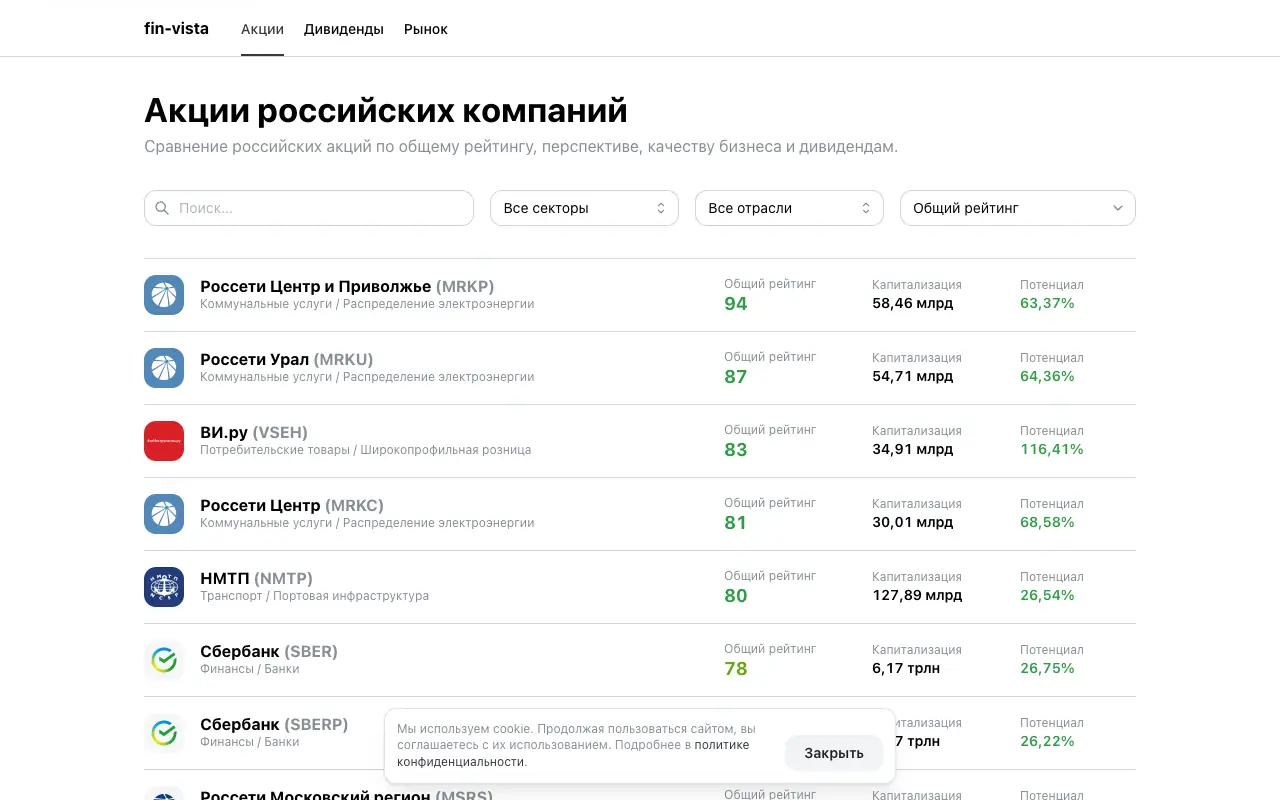Viewport: 1280px width, 800px height.
Task: Click potential value 116,41%
Action: (x=1052, y=449)
